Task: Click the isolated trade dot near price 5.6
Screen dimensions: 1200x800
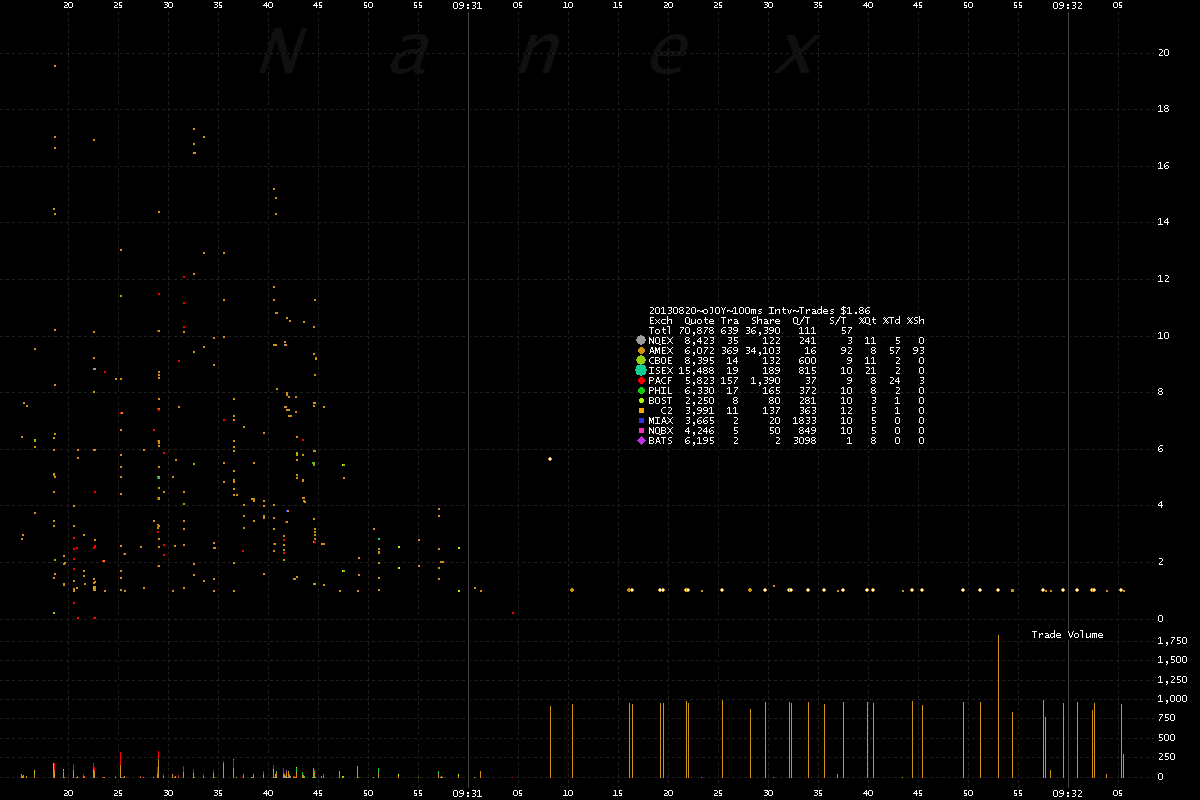Action: [550, 459]
